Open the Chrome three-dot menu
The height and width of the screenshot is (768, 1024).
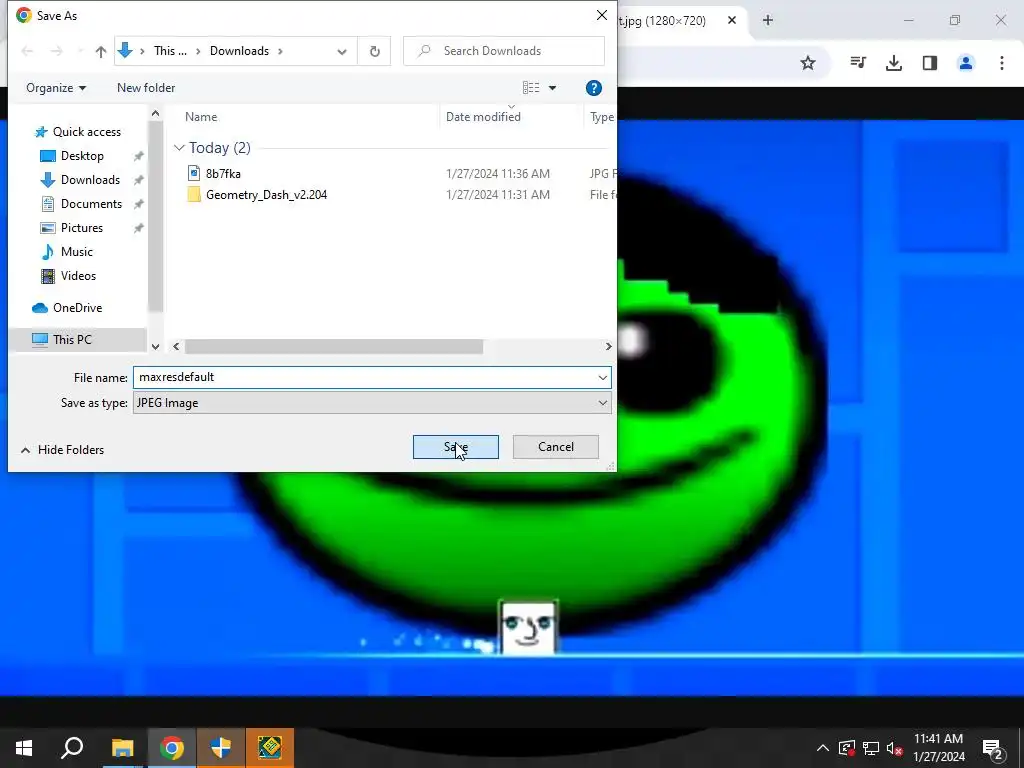click(1001, 63)
